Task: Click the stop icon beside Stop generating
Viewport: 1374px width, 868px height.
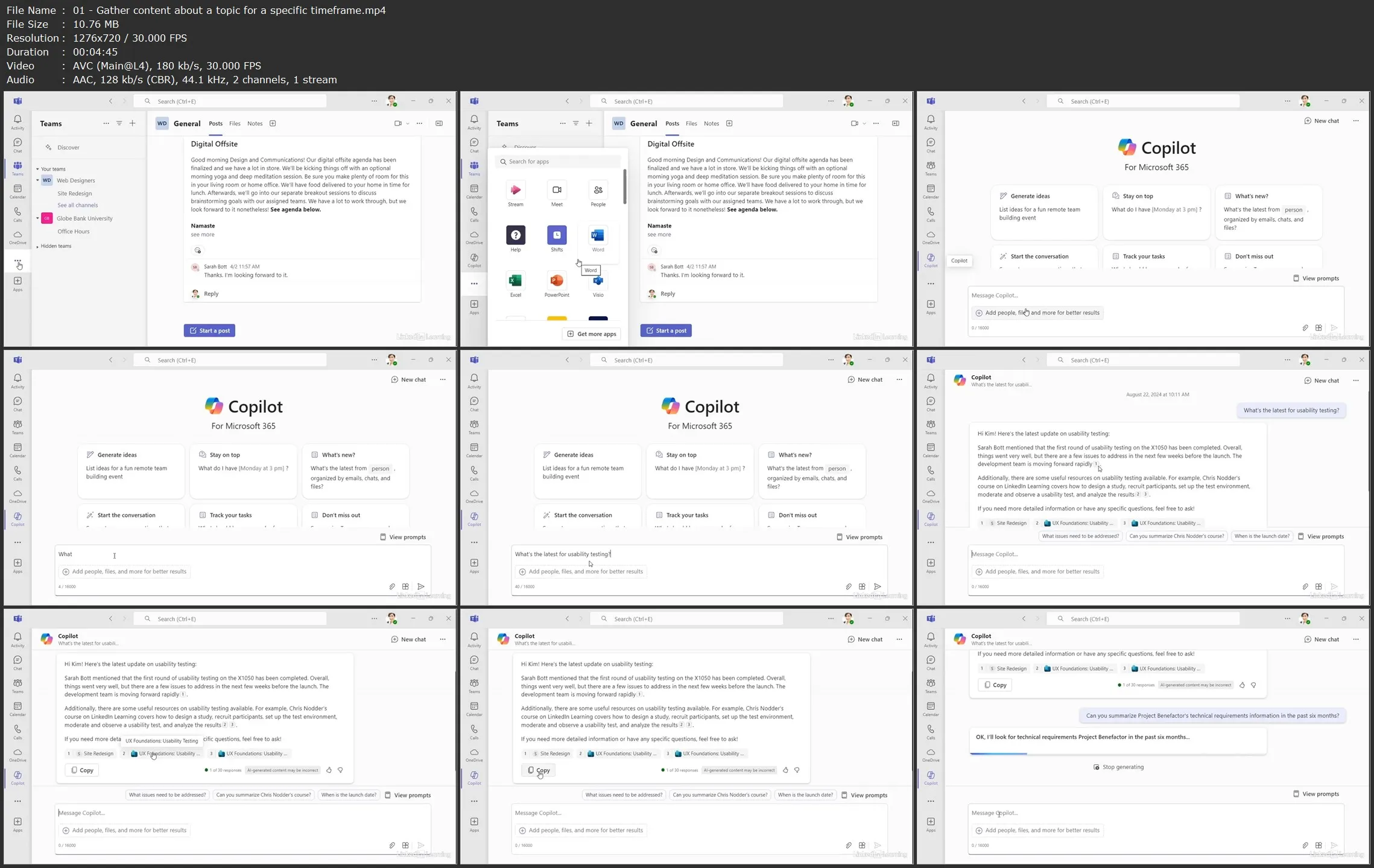Action: 1096,767
